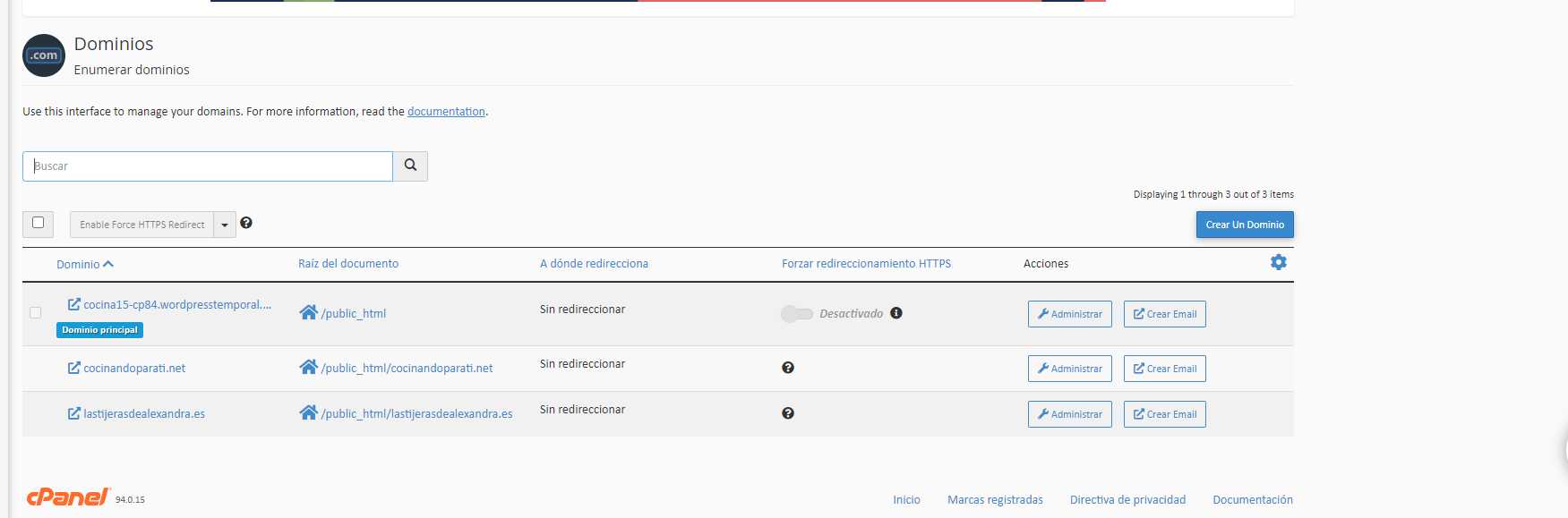Open the documentation link
The height and width of the screenshot is (518, 1568).
tap(446, 112)
